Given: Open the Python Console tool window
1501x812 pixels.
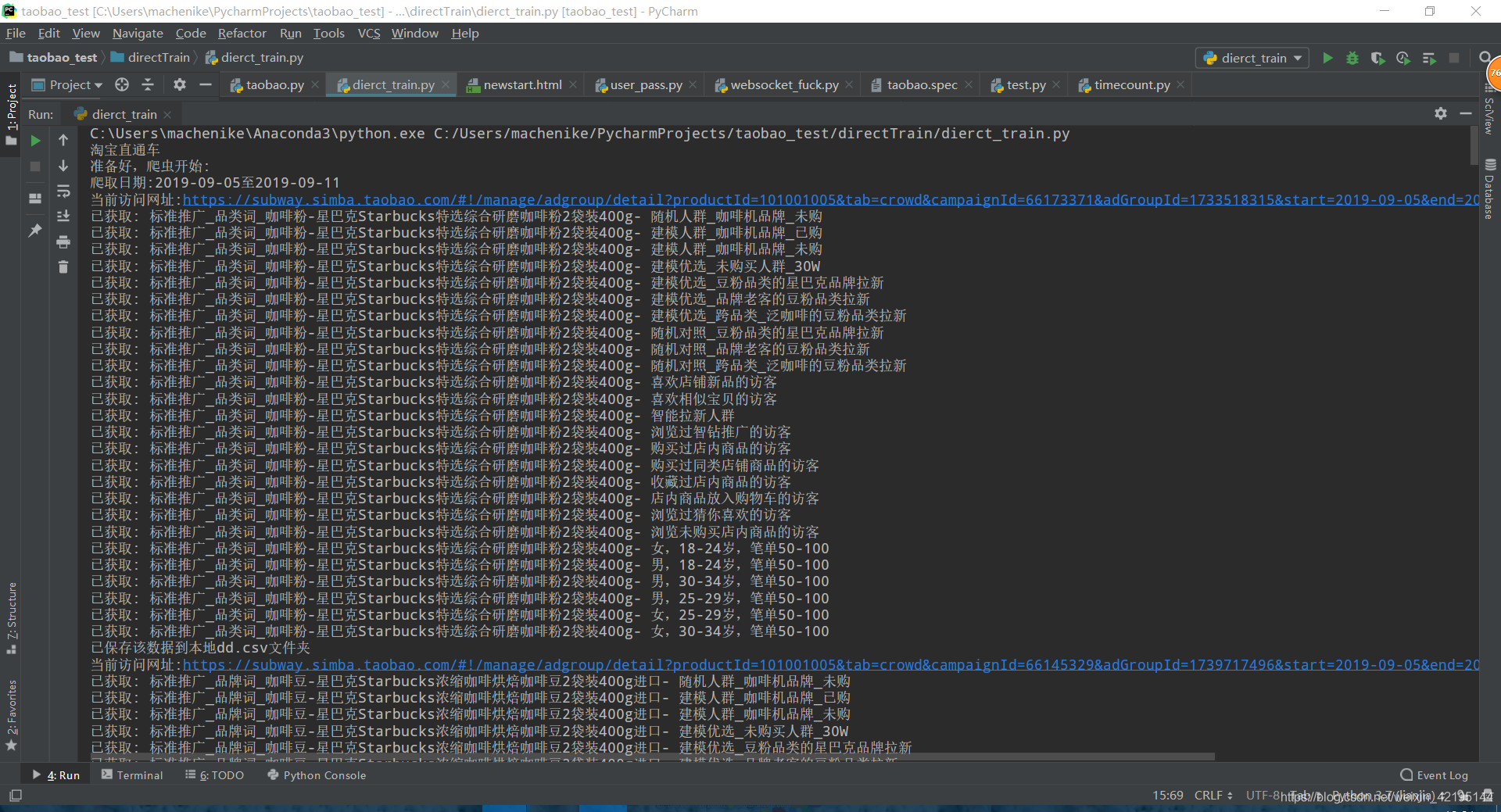Looking at the screenshot, I should (317, 774).
